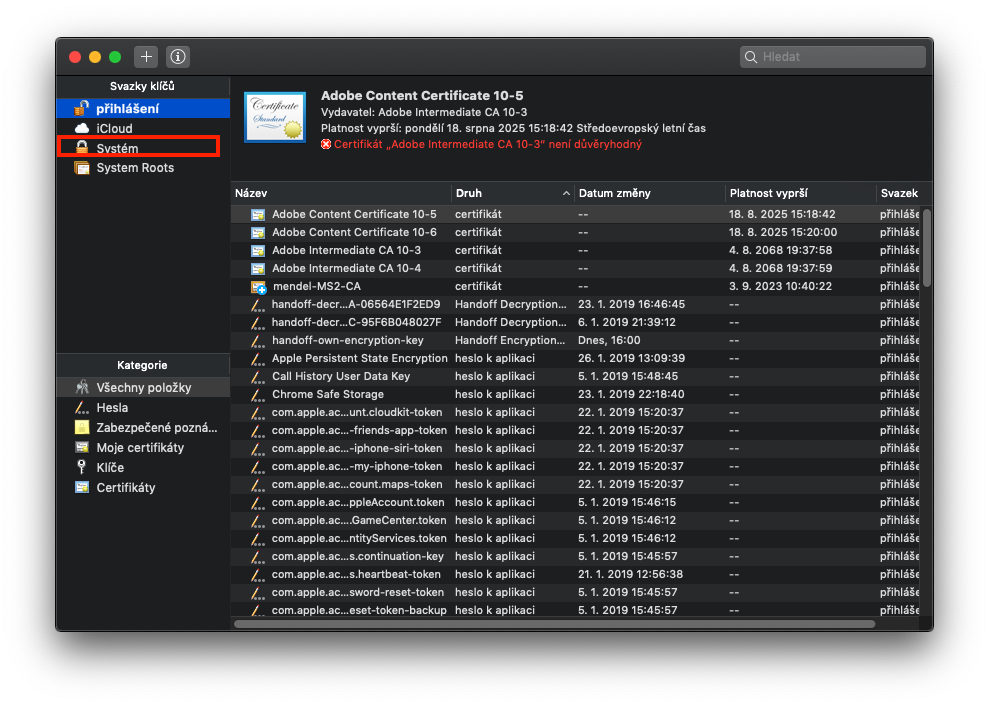Select Apple Persistent State Encryption row

tap(575, 358)
